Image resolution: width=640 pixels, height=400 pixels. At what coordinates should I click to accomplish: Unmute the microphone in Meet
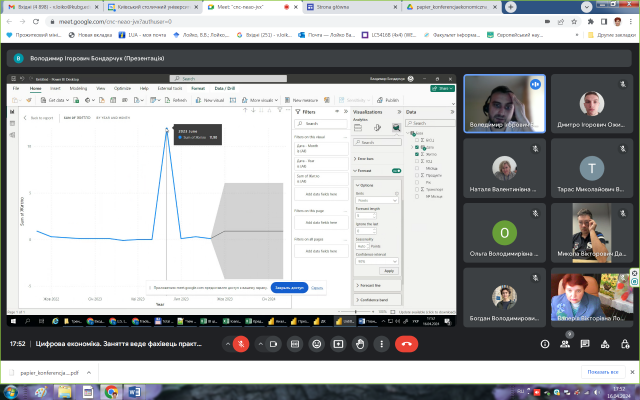coord(240,342)
